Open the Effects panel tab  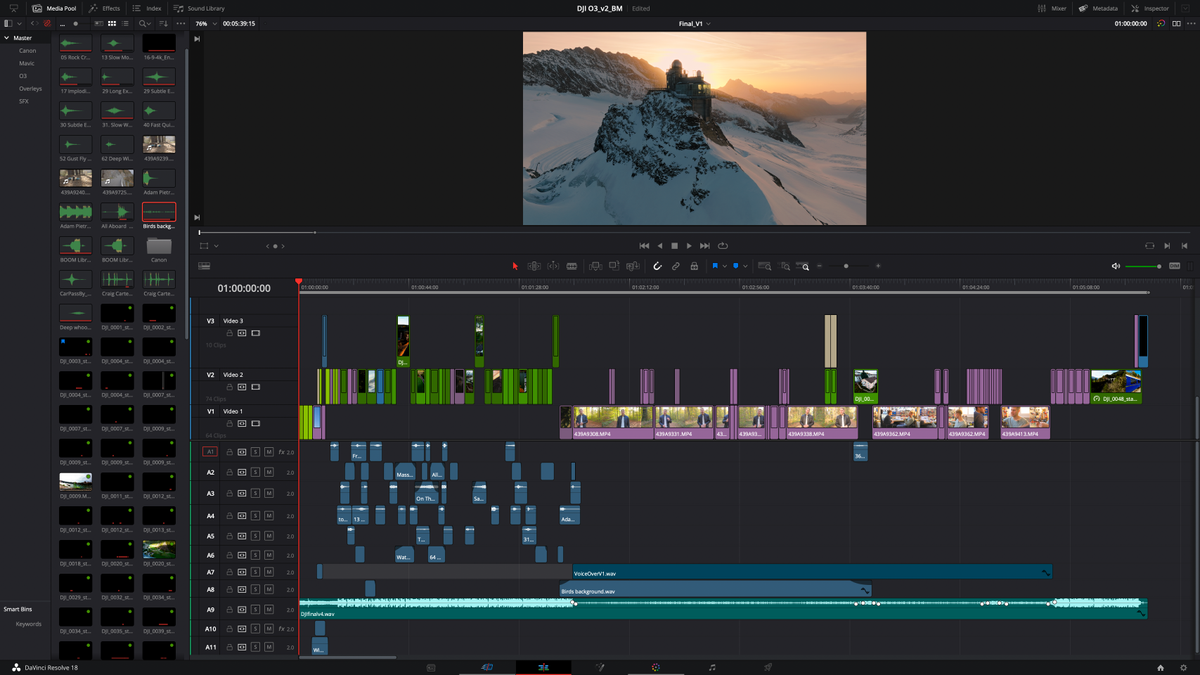click(104, 8)
